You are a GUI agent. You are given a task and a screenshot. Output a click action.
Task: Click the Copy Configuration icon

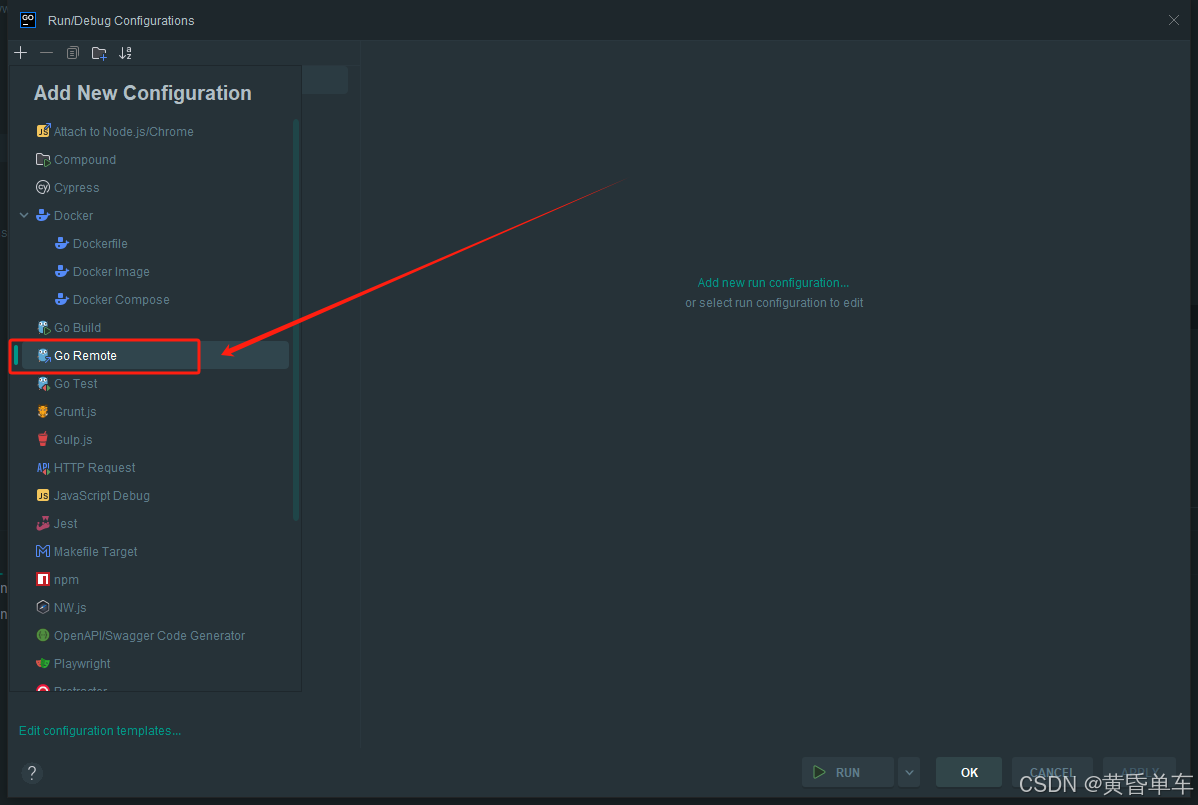coord(73,53)
